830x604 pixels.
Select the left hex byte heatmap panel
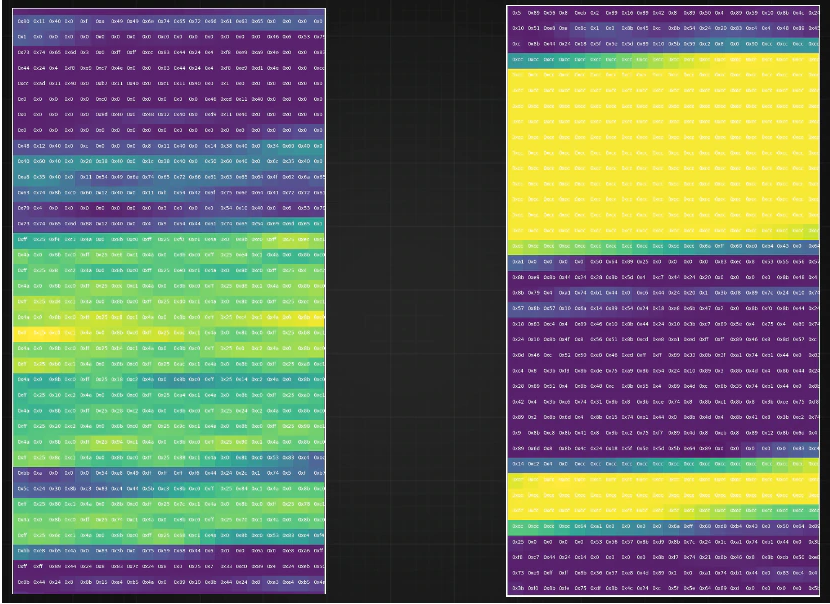(x=169, y=301)
